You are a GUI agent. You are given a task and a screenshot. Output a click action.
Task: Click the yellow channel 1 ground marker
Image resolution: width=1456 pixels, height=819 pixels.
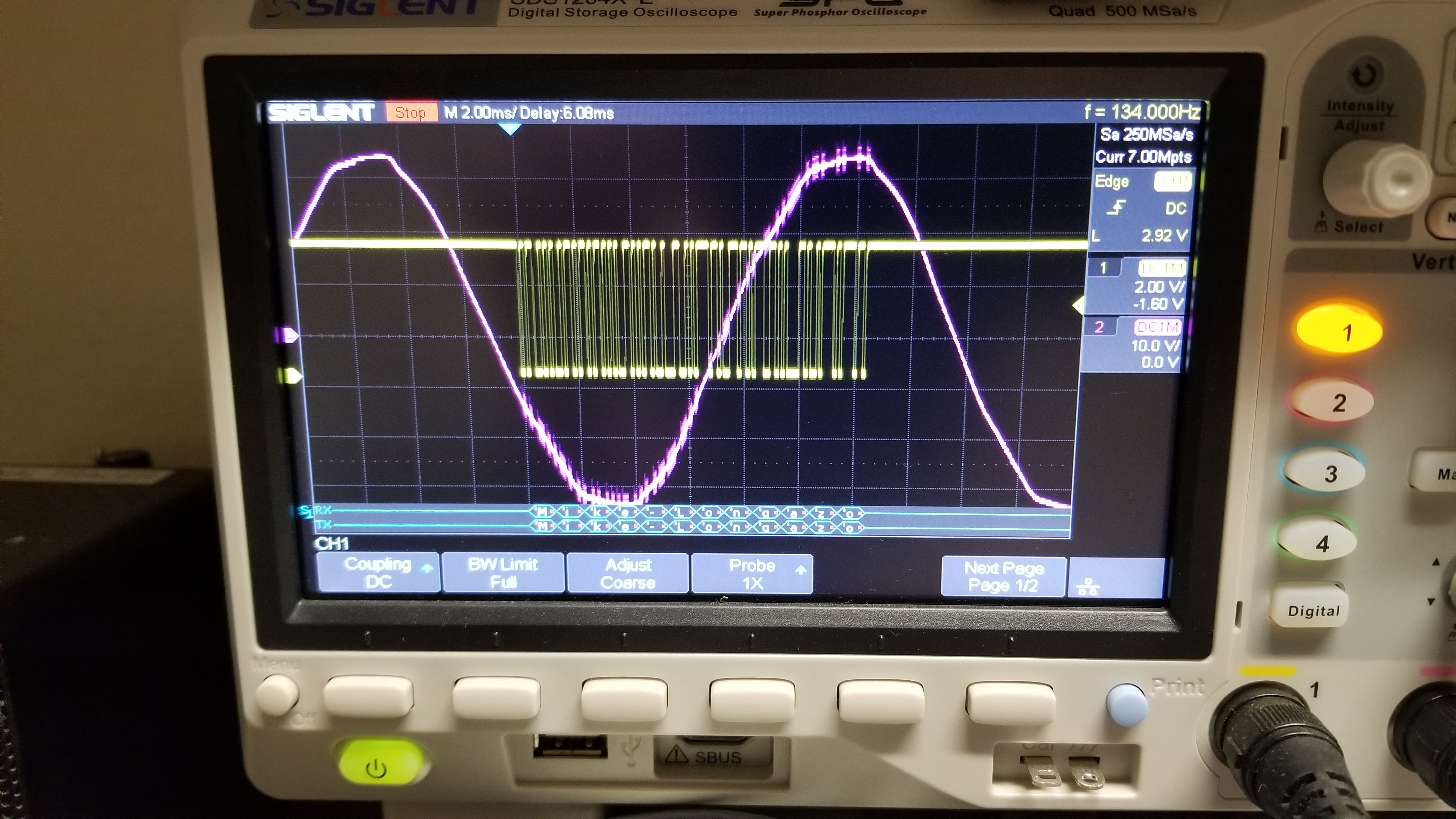pyautogui.click(x=293, y=376)
